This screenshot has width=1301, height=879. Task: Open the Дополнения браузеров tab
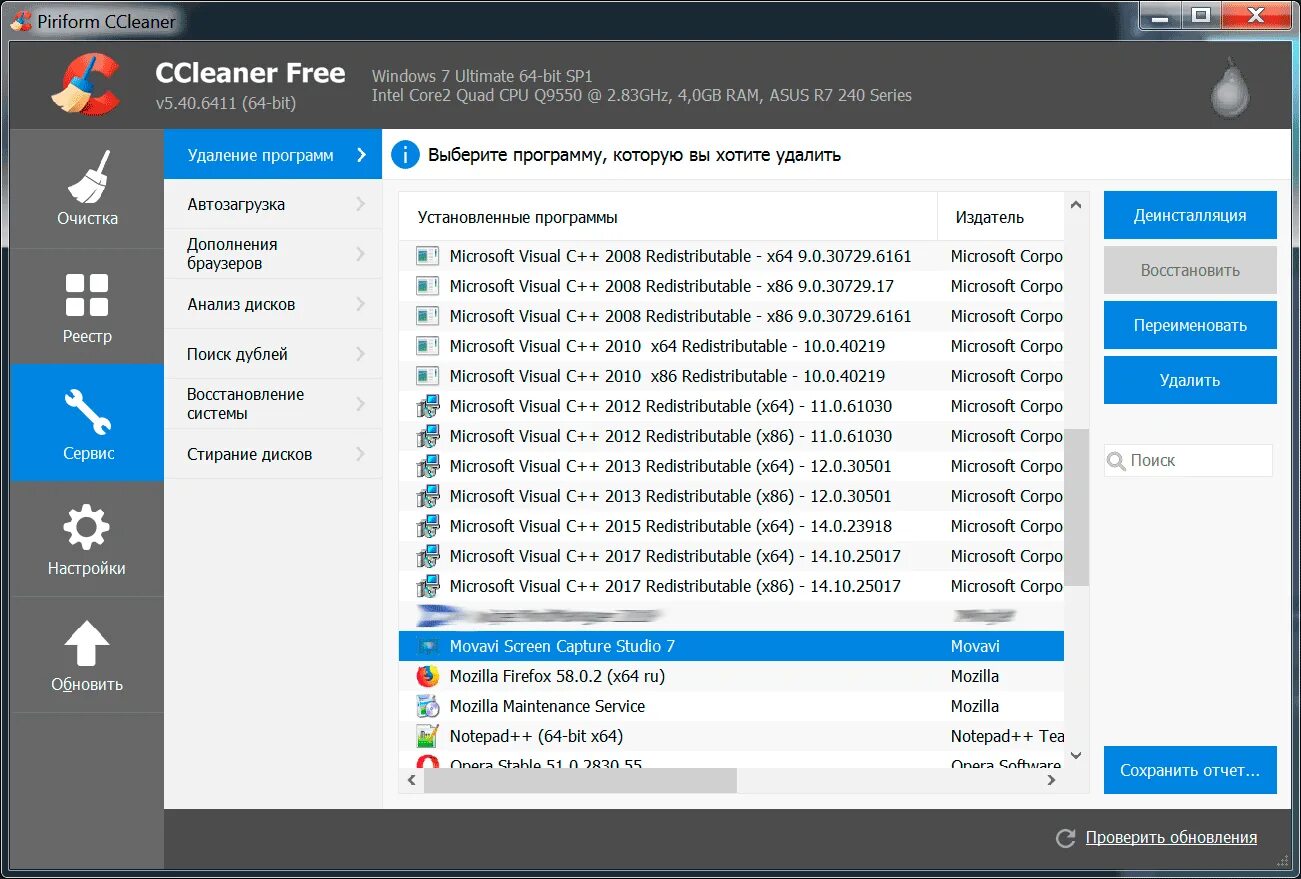pyautogui.click(x=272, y=254)
